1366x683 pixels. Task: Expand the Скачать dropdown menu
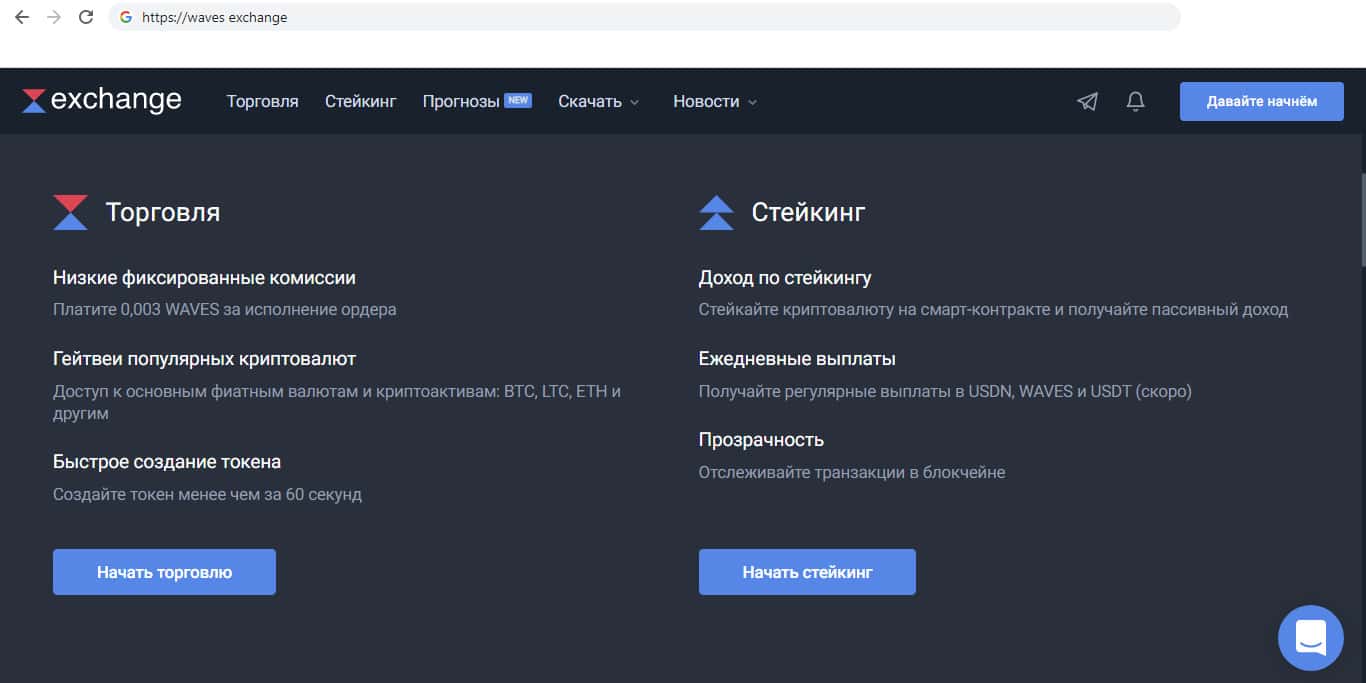(x=598, y=101)
